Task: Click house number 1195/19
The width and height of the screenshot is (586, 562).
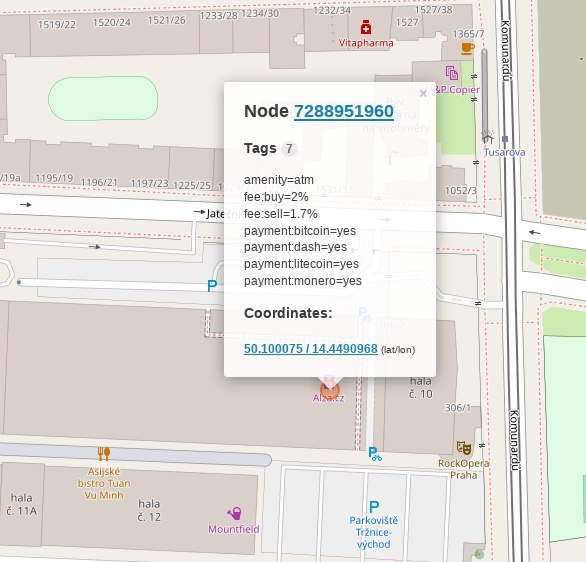Action: coord(54,178)
